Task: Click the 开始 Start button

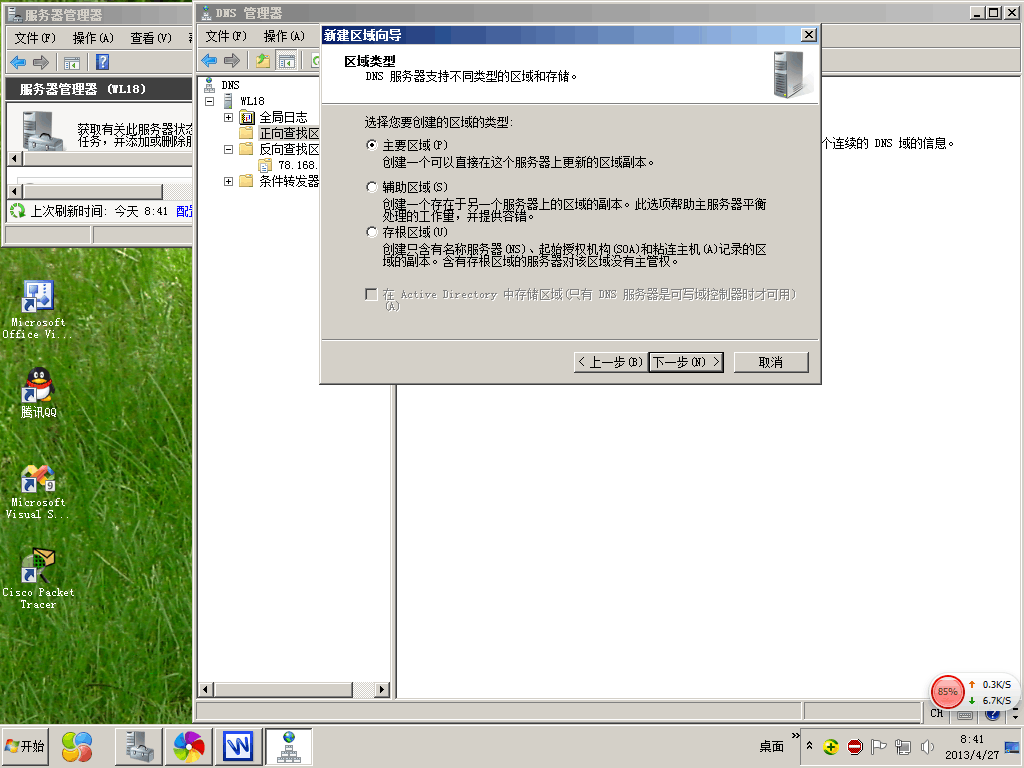Action: point(25,746)
